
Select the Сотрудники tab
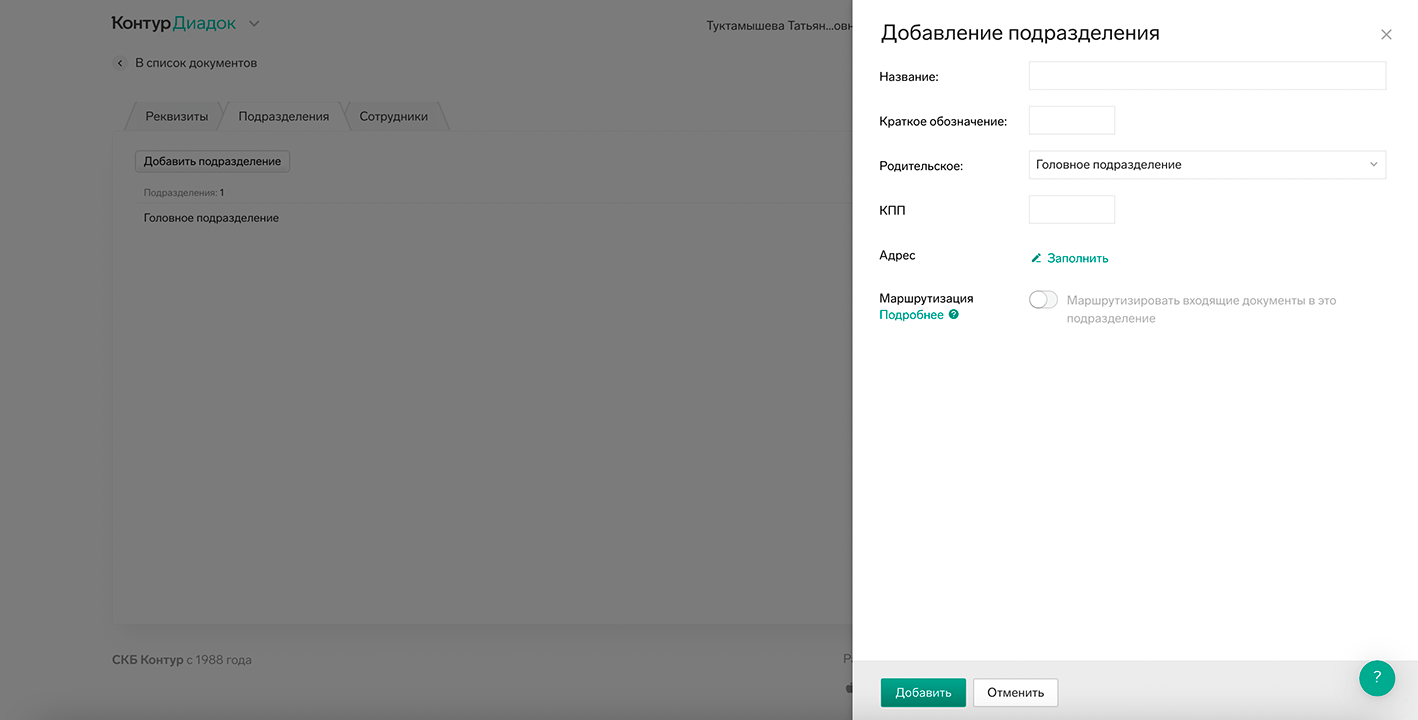[x=393, y=116]
